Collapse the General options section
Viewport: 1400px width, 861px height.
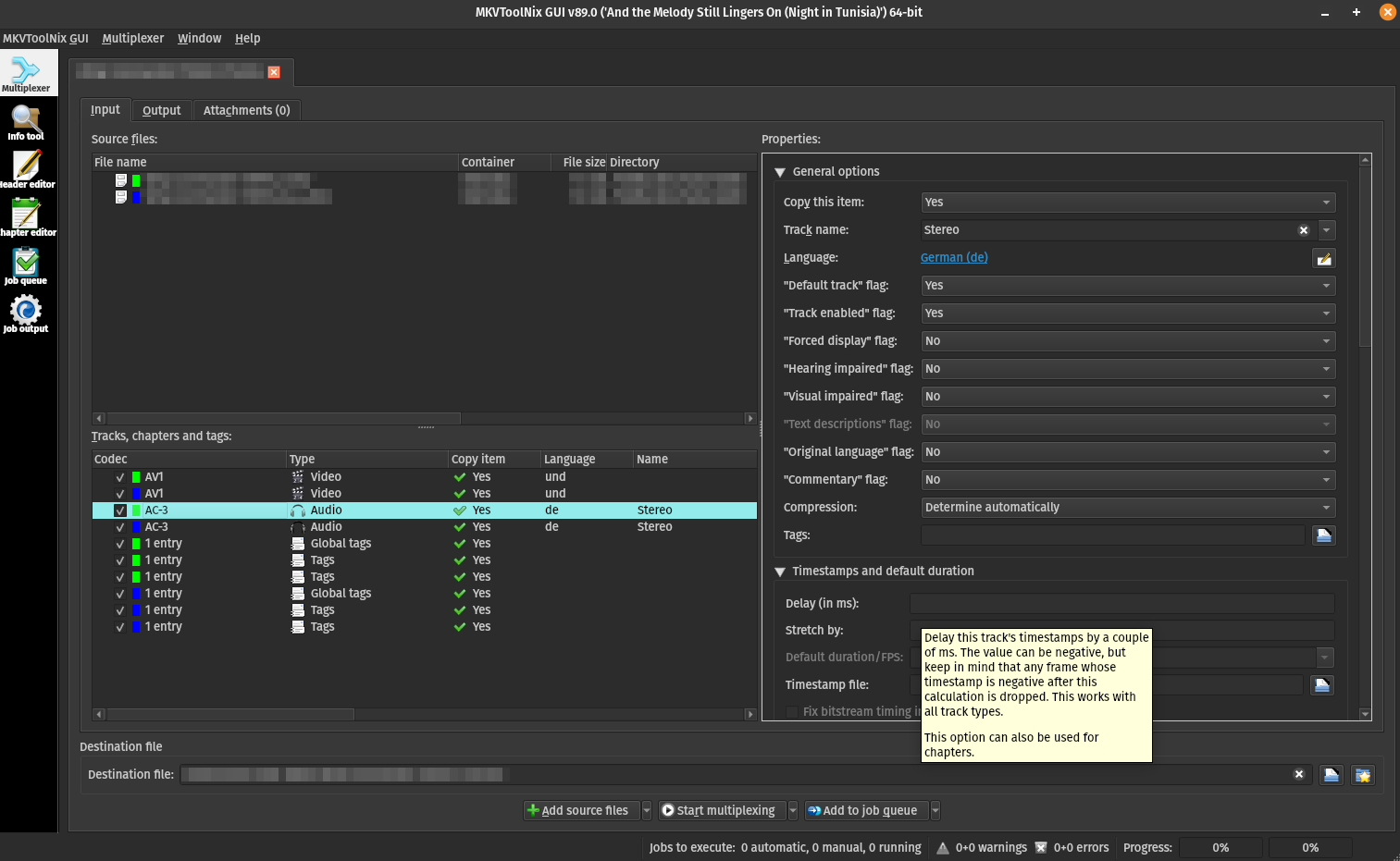(x=780, y=172)
